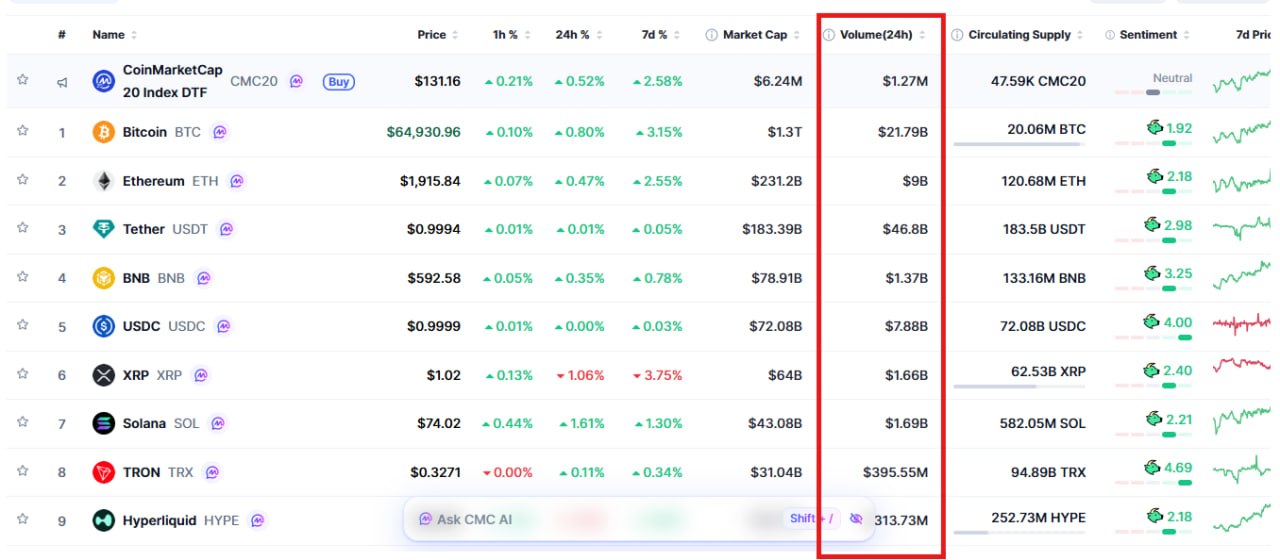
Task: Click Market Cap info icon
Action: pyautogui.click(x=712, y=35)
